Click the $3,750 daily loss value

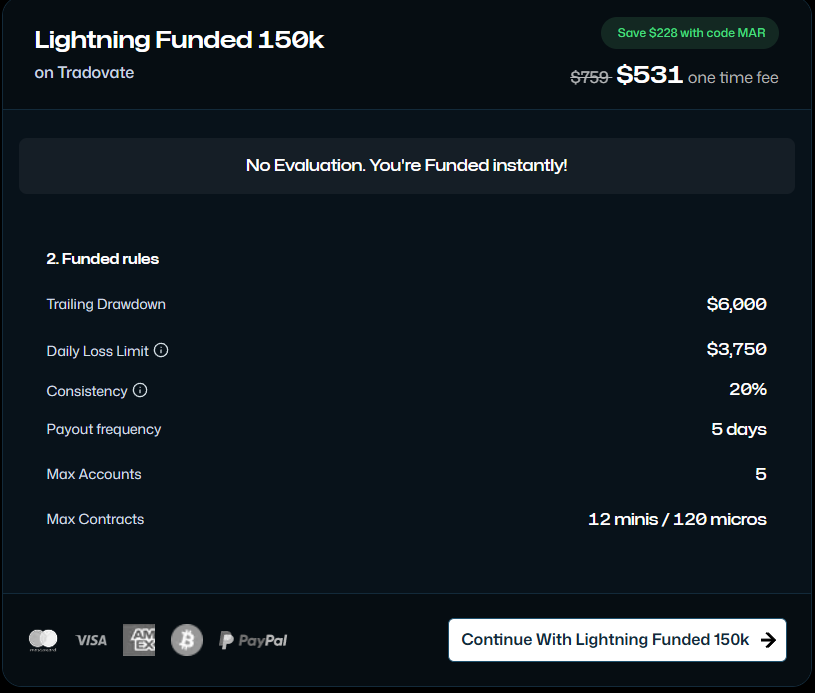coord(737,349)
